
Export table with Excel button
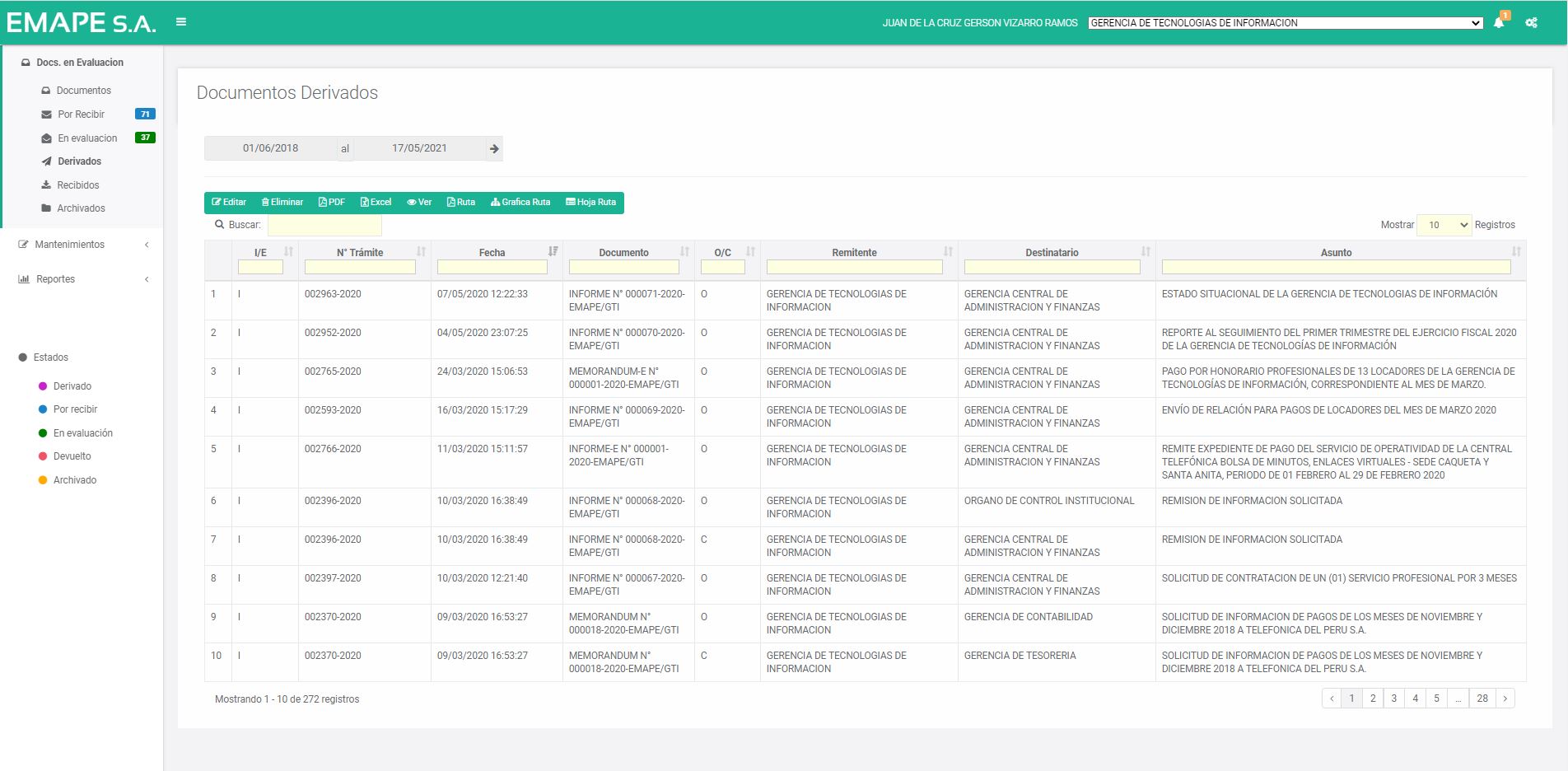[376, 203]
